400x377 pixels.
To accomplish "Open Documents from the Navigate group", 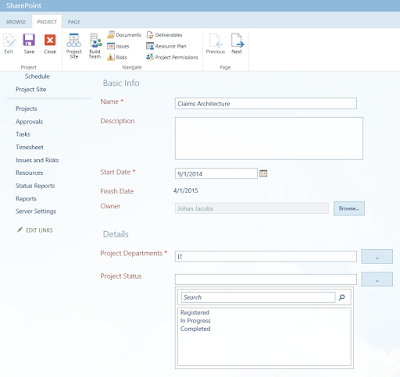I will pyautogui.click(x=124, y=35).
